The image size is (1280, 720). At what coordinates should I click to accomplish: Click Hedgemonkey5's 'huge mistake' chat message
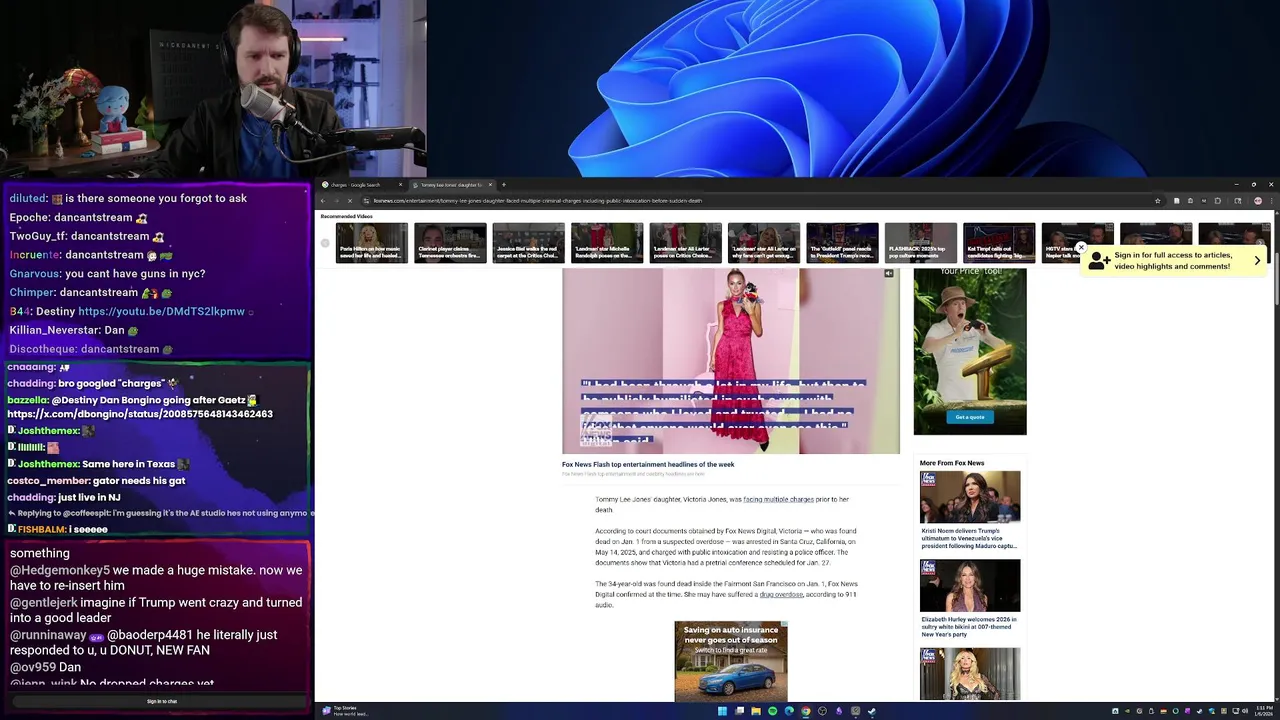pyautogui.click(x=156, y=578)
